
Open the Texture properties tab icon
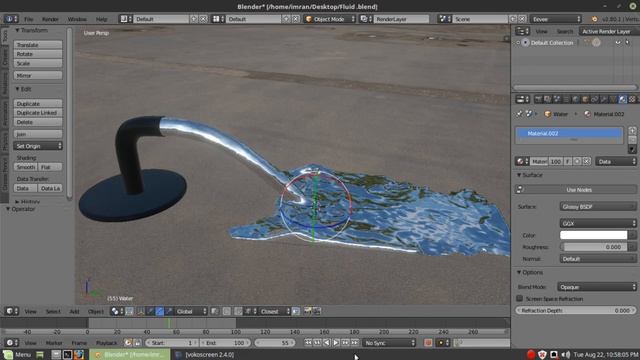pyautogui.click(x=632, y=99)
